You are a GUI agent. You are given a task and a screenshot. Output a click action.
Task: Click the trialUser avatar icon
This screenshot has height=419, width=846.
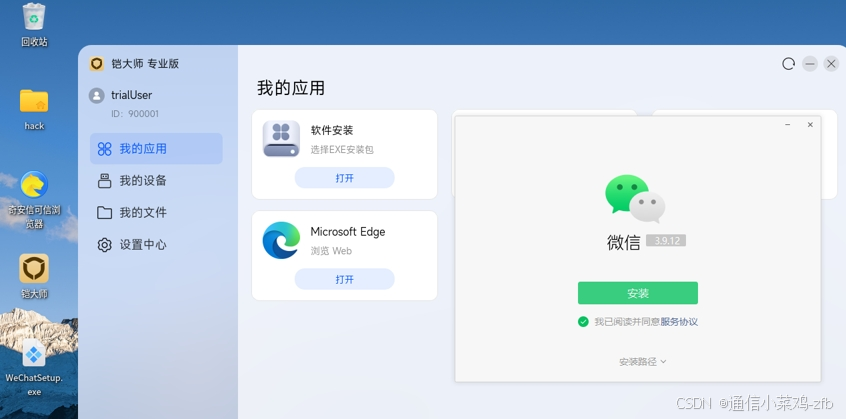pyautogui.click(x=97, y=95)
